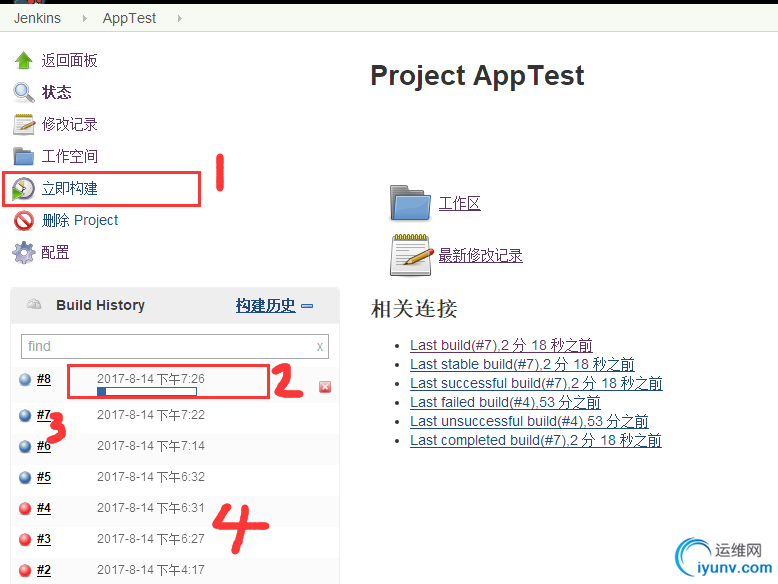Viewport: 778px width, 584px height.
Task: Go to AppTest in breadcrumb
Action: coord(129,18)
